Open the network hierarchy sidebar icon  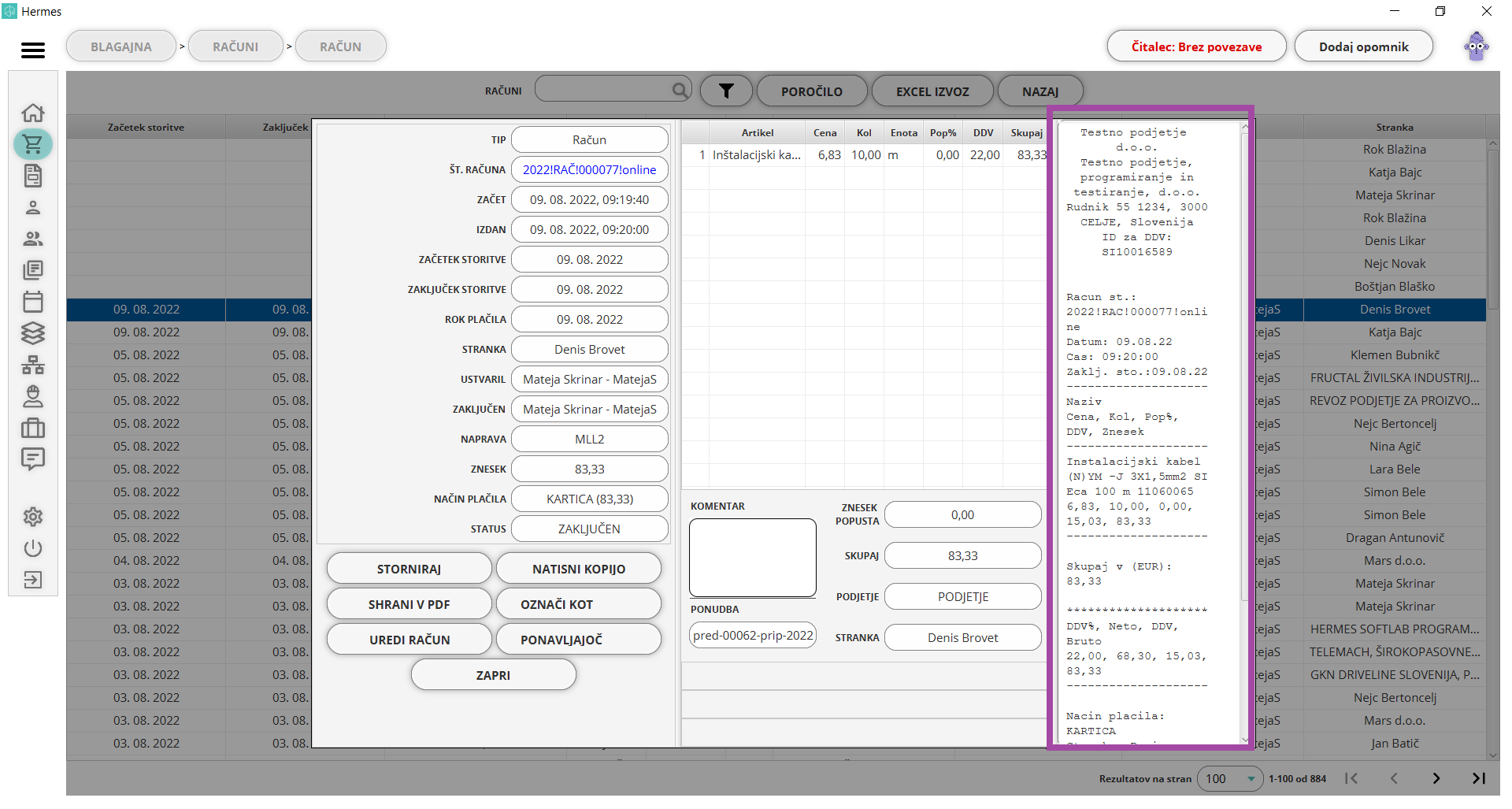[33, 365]
